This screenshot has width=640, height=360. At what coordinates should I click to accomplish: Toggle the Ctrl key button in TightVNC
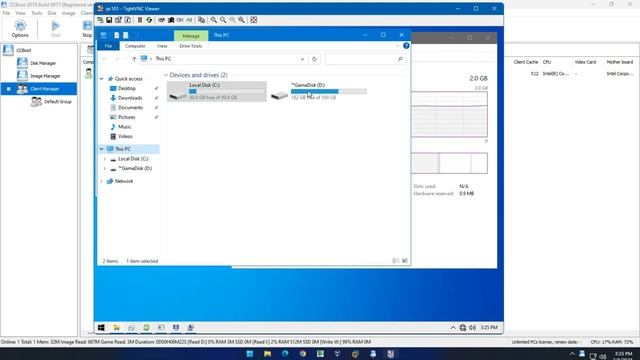(180, 20)
